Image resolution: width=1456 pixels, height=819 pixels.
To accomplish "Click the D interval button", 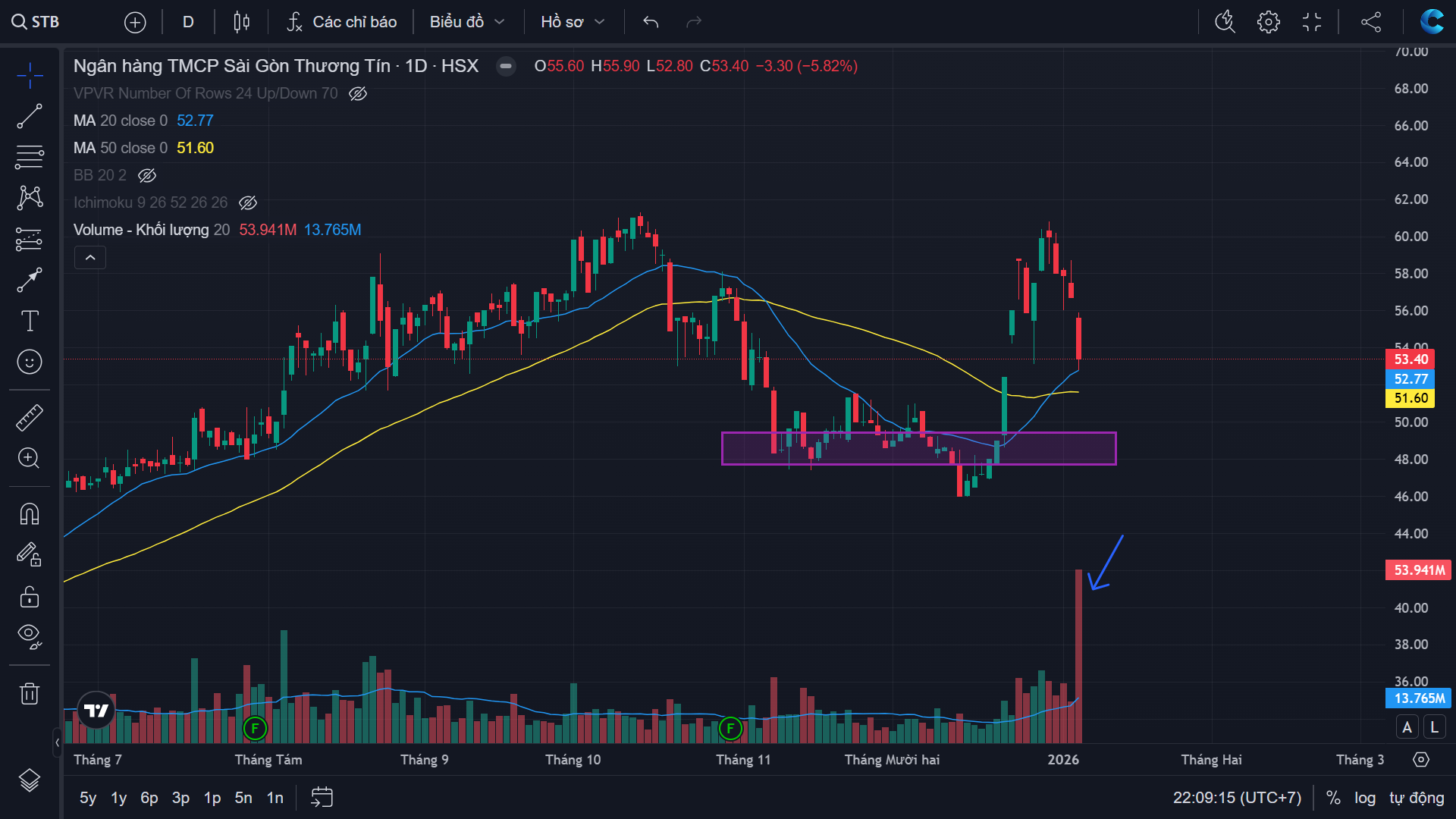I will [188, 22].
